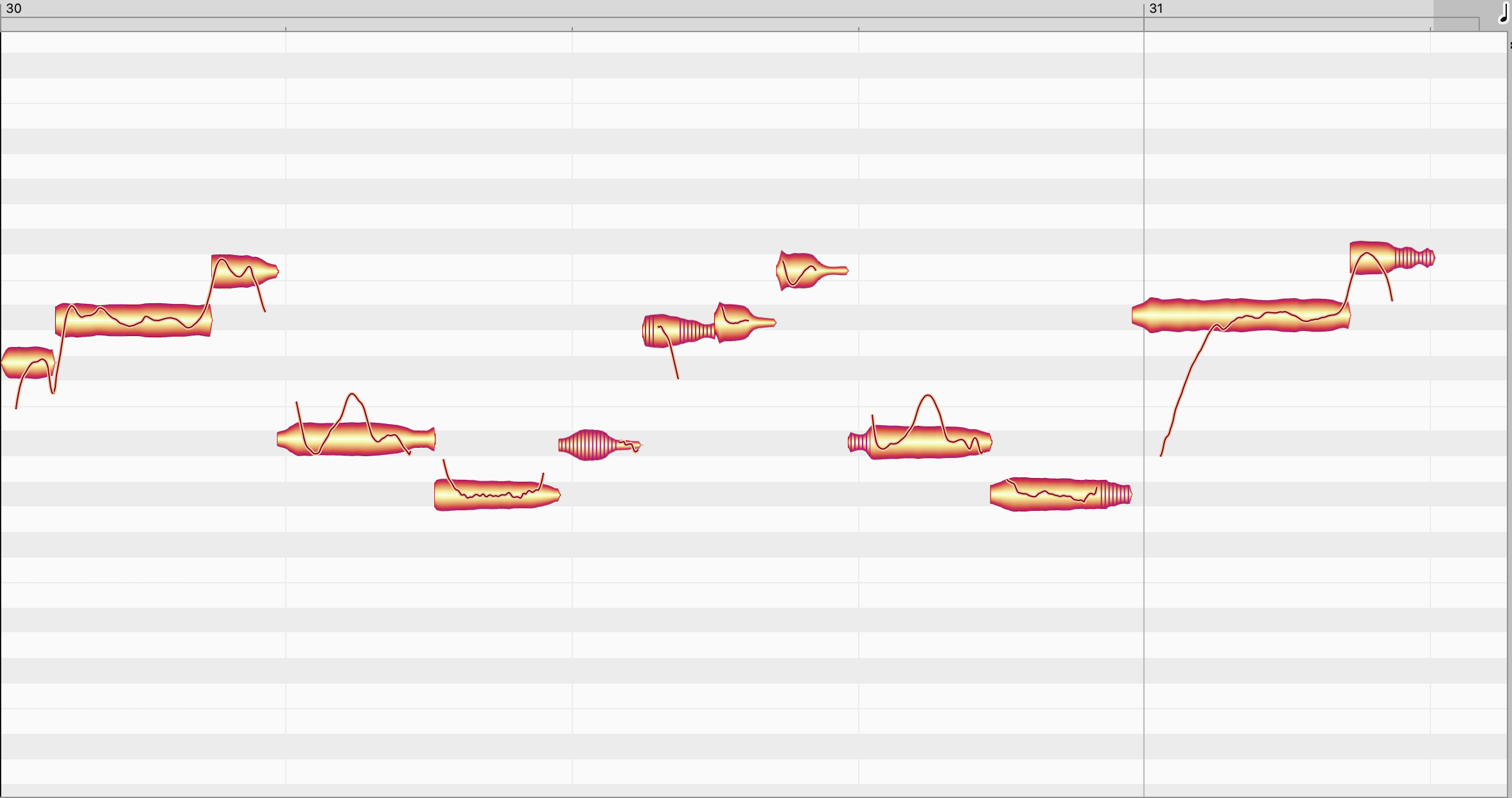Click the second beat tick in ruler
This screenshot has width=1512, height=798.
pos(286,29)
